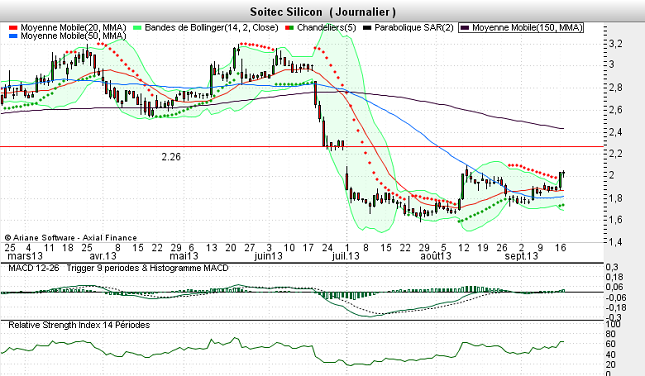Click the MACD 12-26 Trigger 9 periodes panel title
645x376 pixels.
118,268
